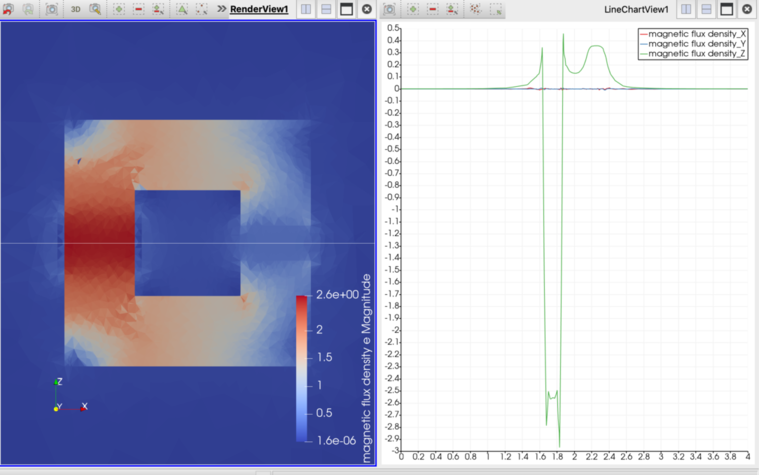The width and height of the screenshot is (759, 475).
Task: Split LineChartView1 vertically
Action: pos(706,9)
